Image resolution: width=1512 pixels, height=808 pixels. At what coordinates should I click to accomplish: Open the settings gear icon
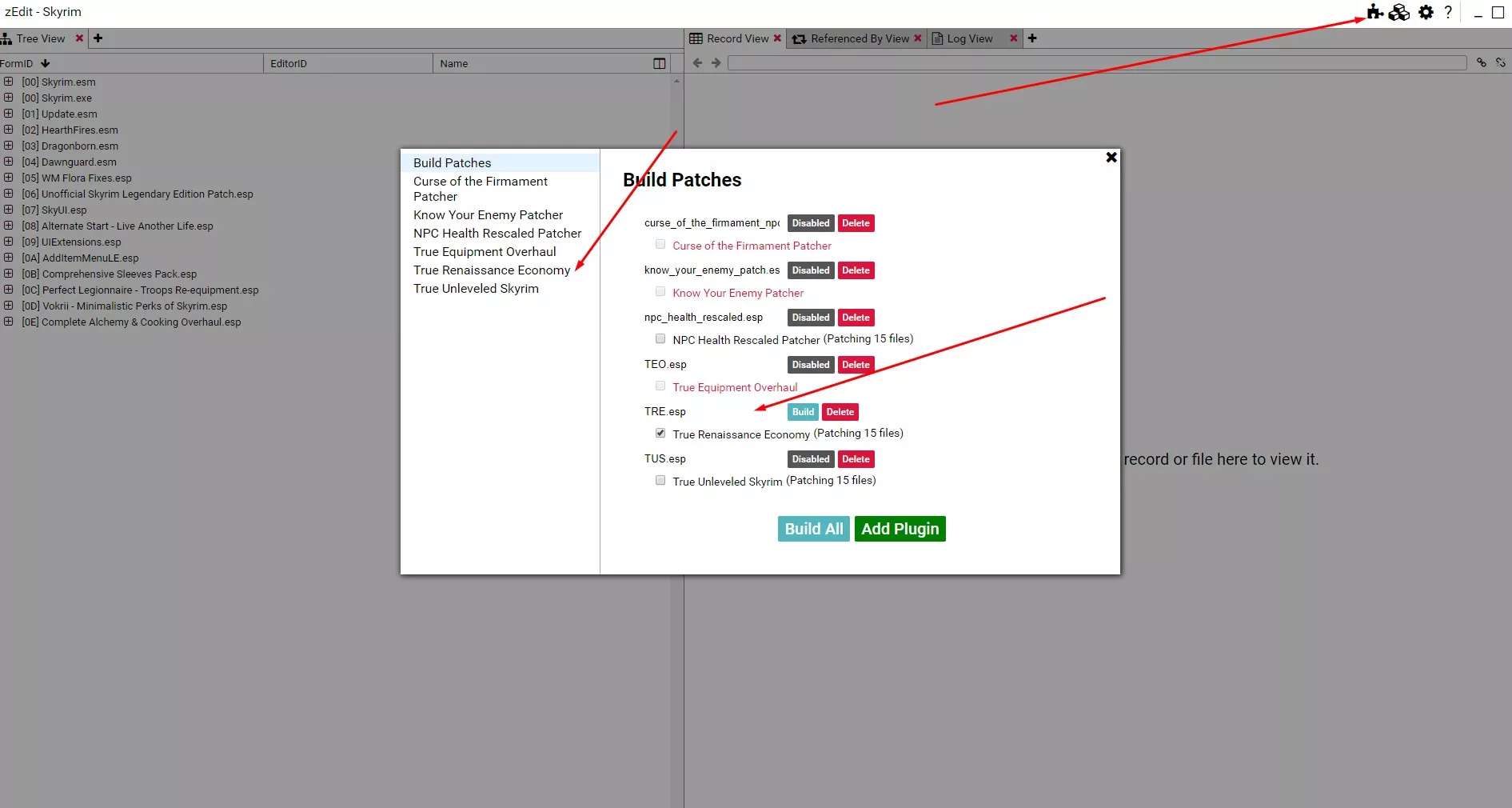coord(1426,12)
